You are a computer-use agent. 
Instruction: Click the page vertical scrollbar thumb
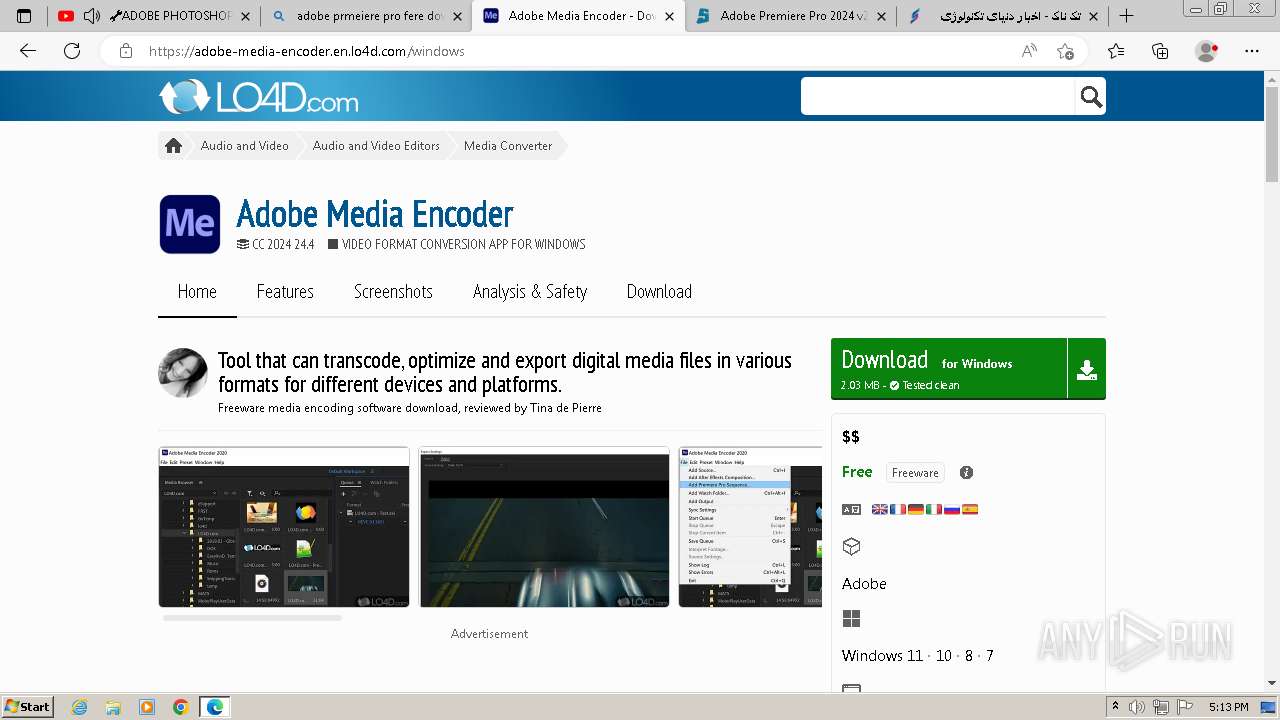(1272, 135)
